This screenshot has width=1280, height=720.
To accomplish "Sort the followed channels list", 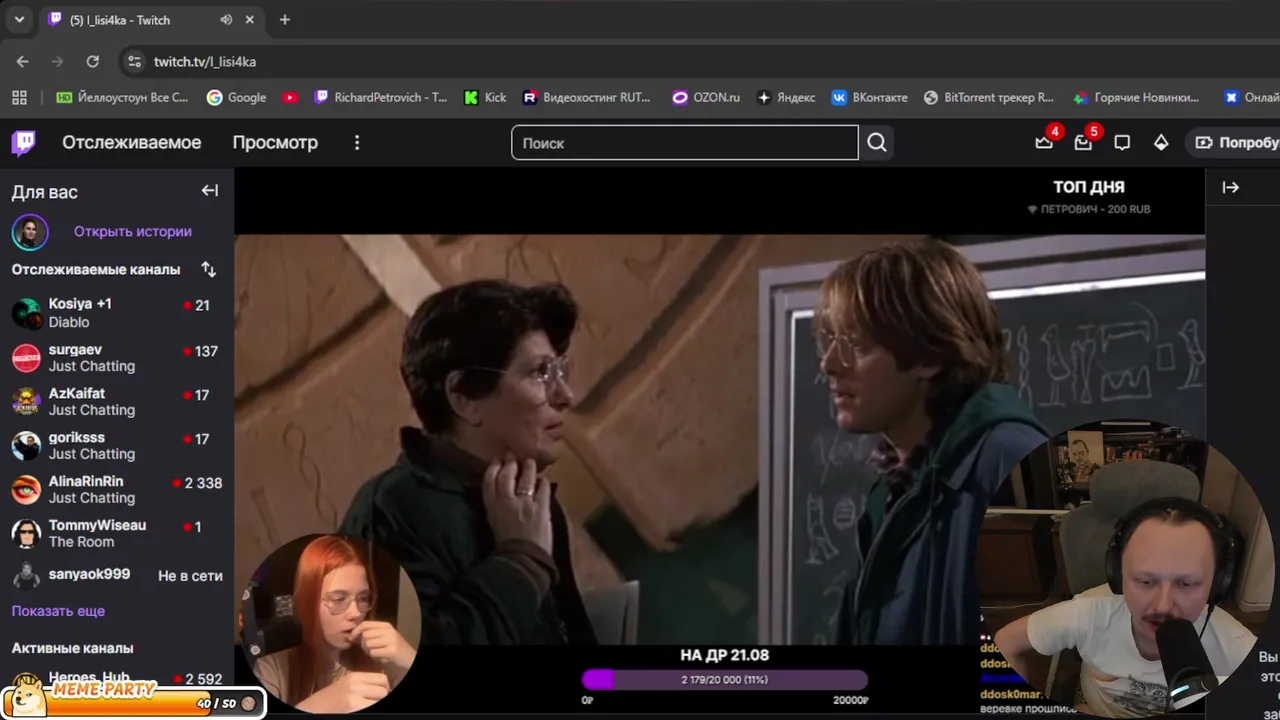I will 208,269.
